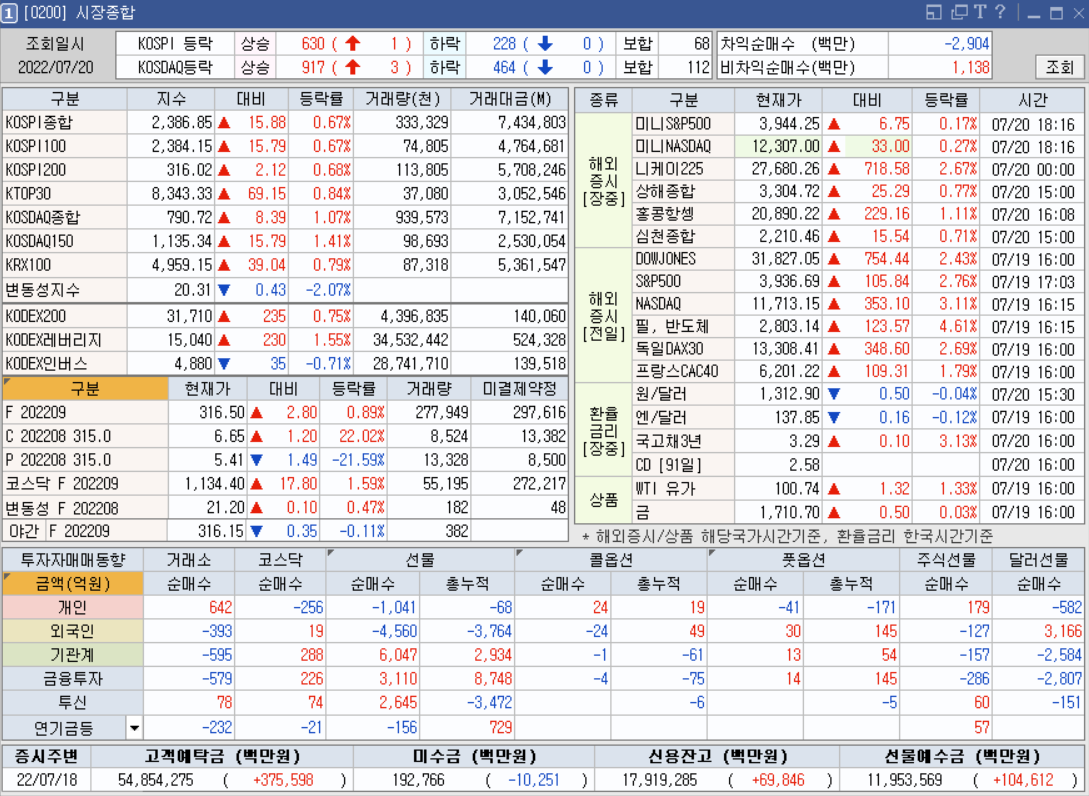Select the 프랑스CAC40 row label

pyautogui.click(x=683, y=371)
